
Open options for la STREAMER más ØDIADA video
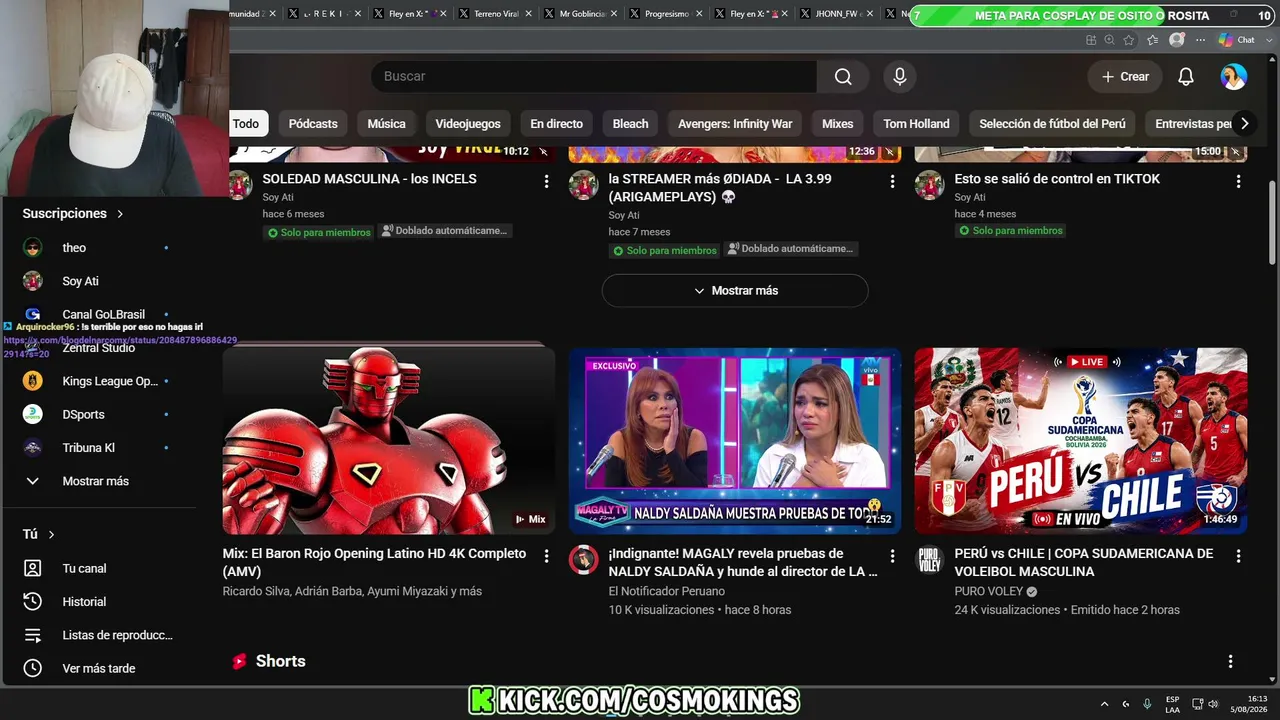(892, 181)
